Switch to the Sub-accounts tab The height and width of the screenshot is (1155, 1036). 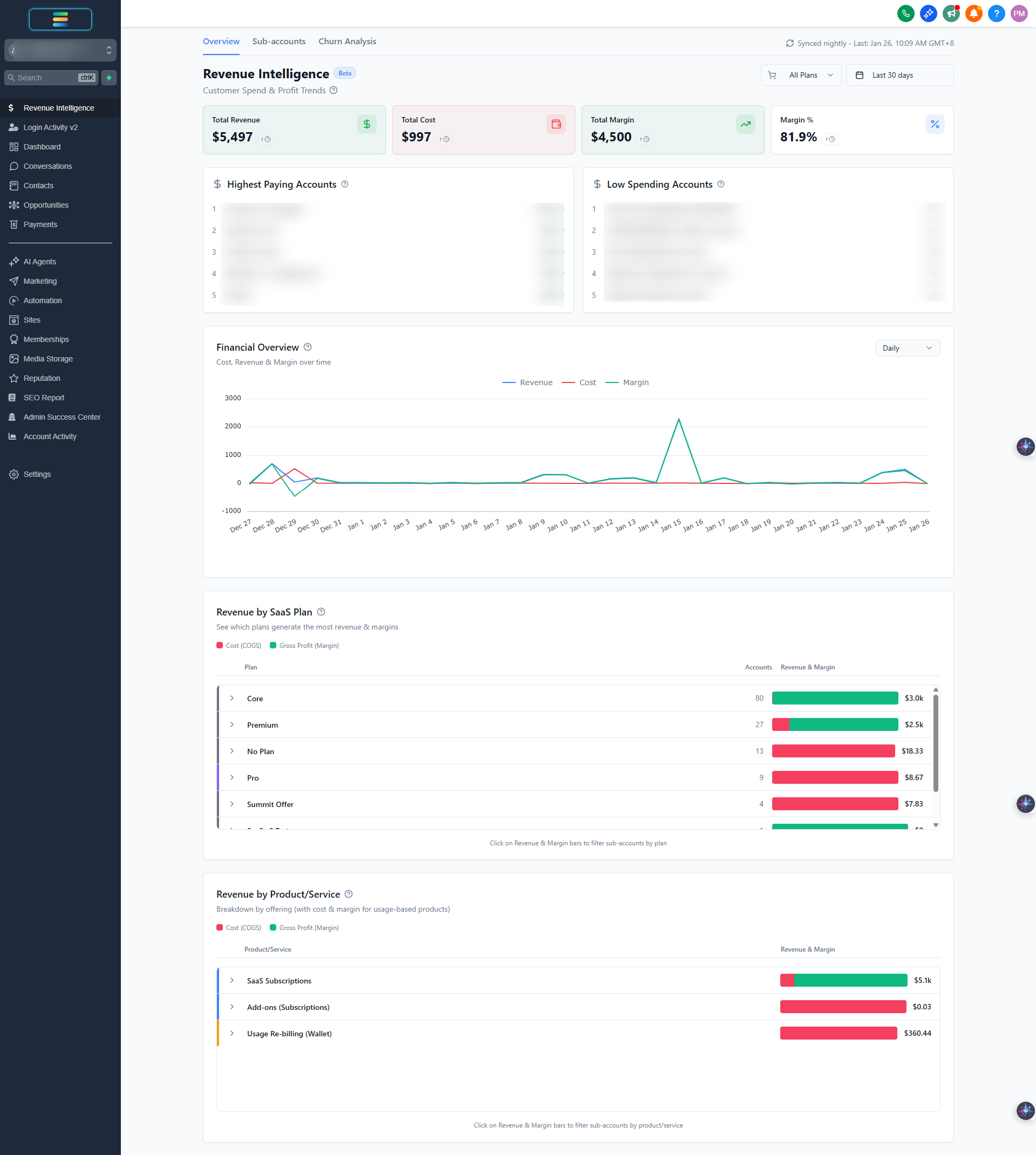click(279, 42)
